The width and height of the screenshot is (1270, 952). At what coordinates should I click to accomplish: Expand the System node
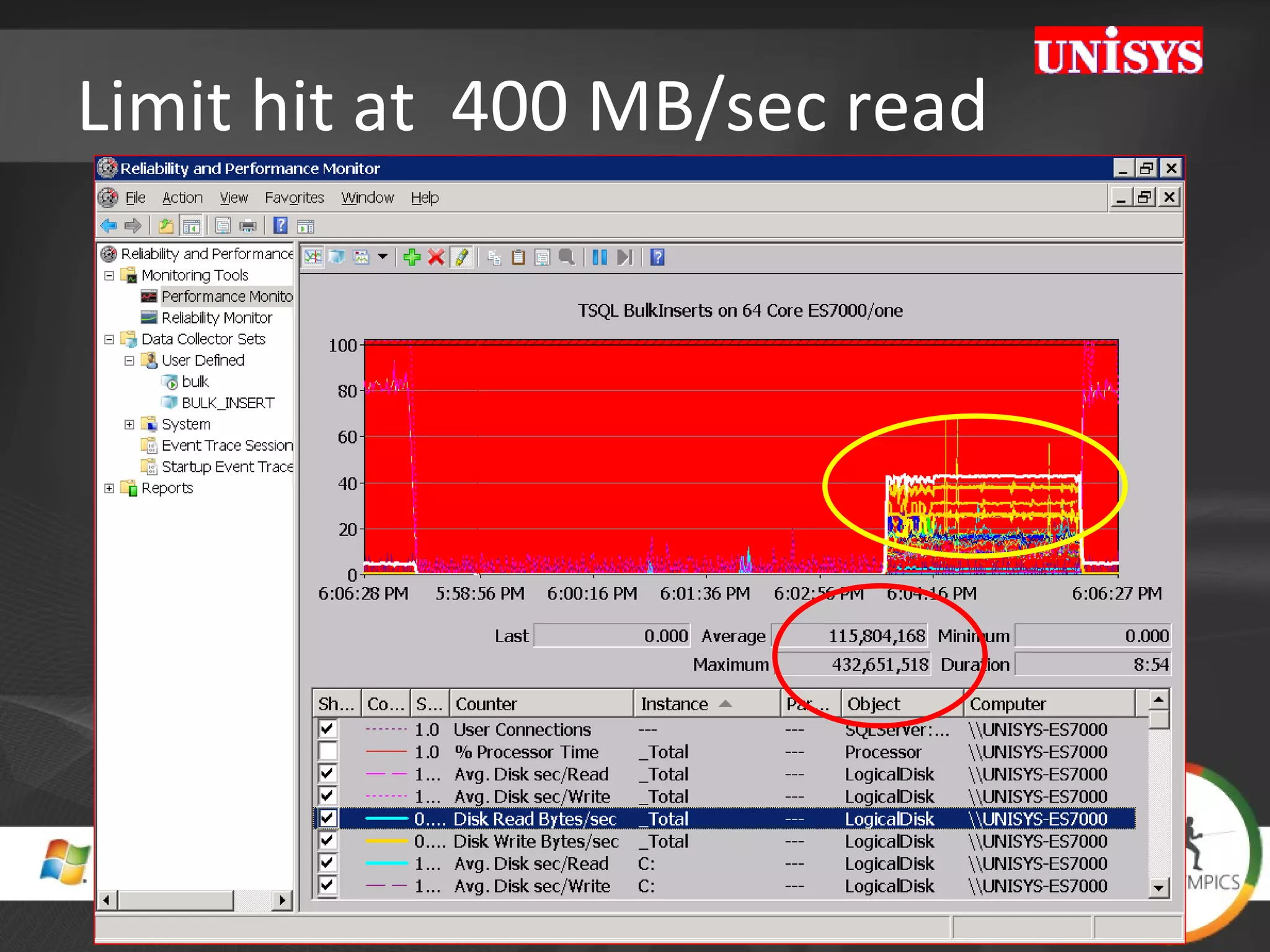tap(129, 425)
